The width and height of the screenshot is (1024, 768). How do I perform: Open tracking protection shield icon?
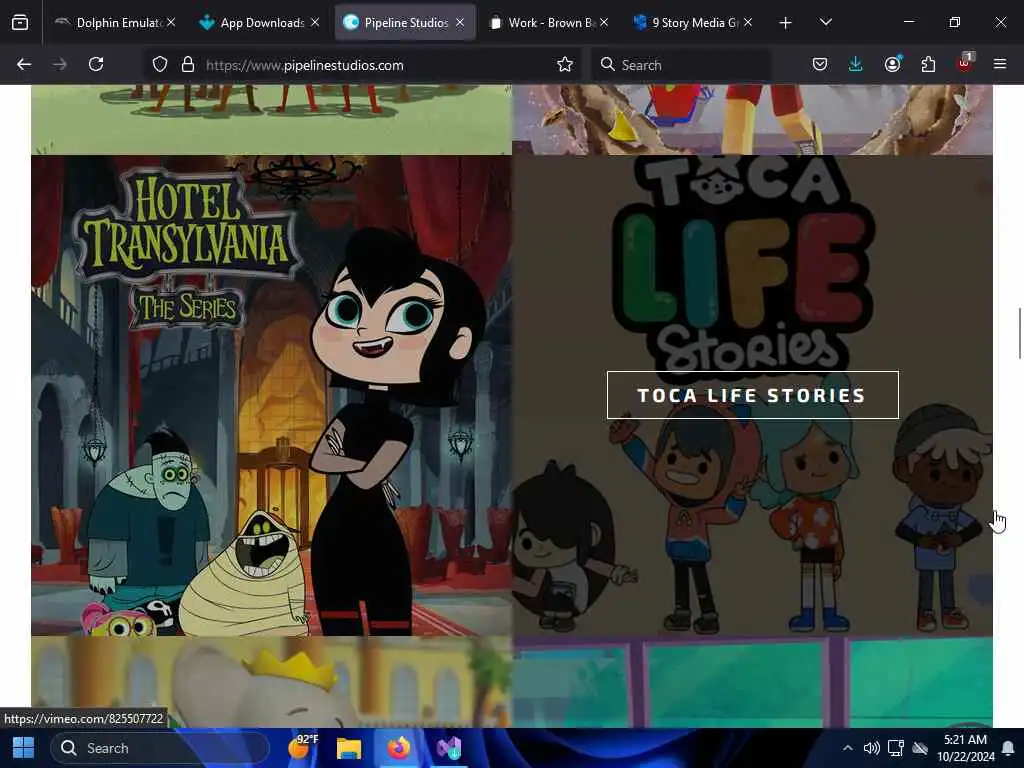[160, 65]
